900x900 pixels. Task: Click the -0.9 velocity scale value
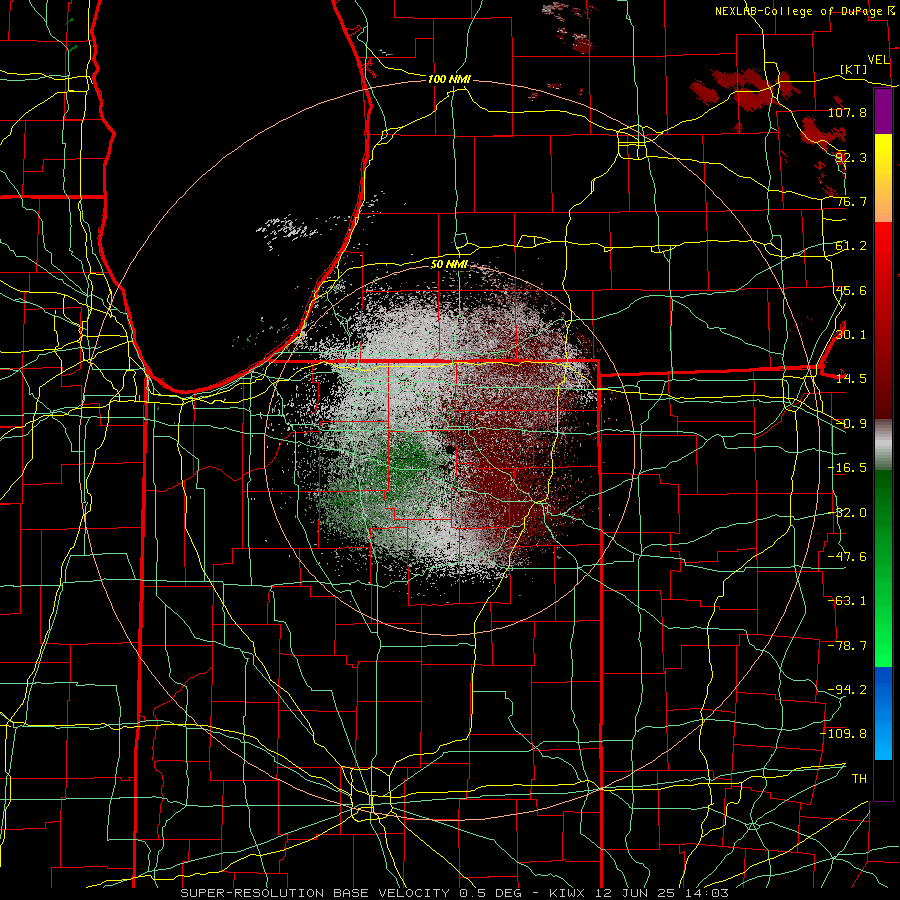click(x=851, y=424)
